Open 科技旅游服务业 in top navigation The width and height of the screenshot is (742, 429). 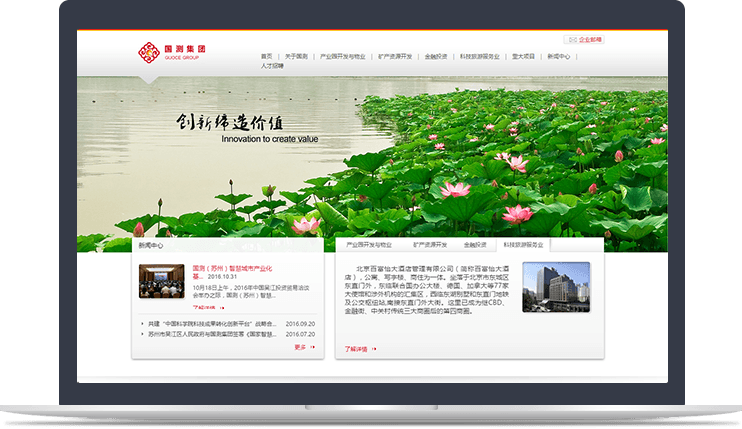click(x=479, y=57)
